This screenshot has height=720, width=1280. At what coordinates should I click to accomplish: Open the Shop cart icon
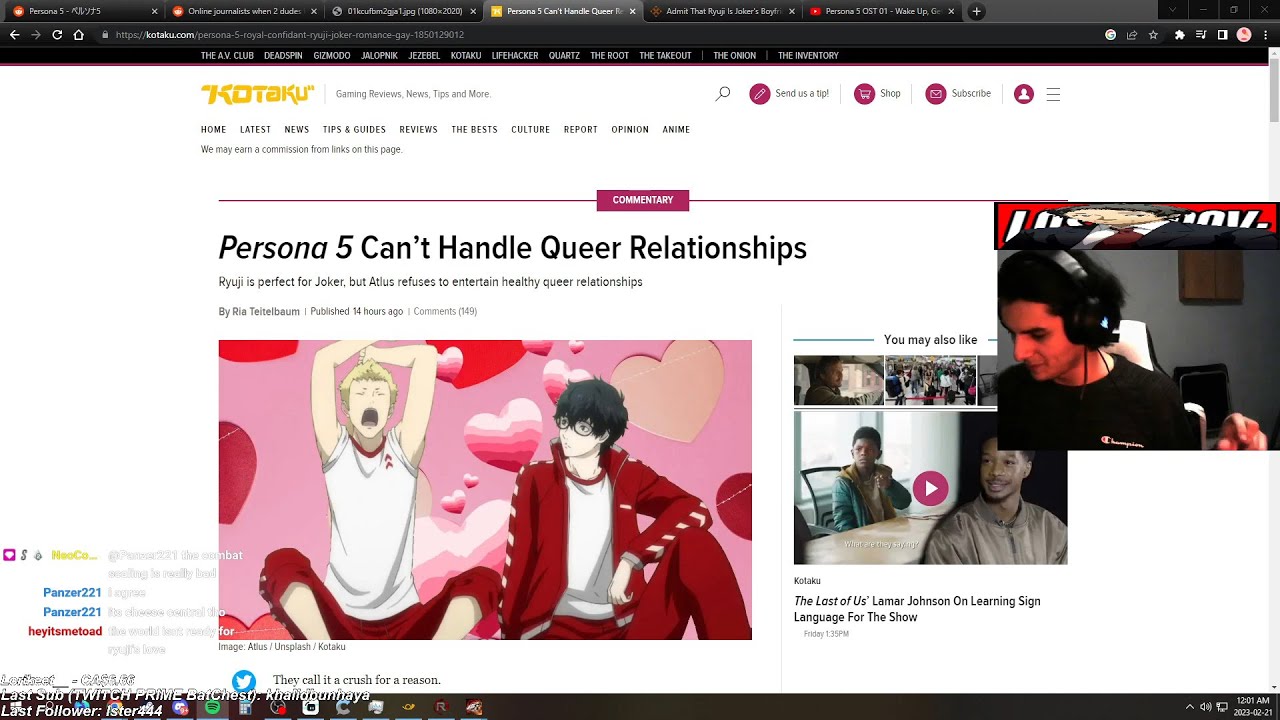click(x=864, y=94)
